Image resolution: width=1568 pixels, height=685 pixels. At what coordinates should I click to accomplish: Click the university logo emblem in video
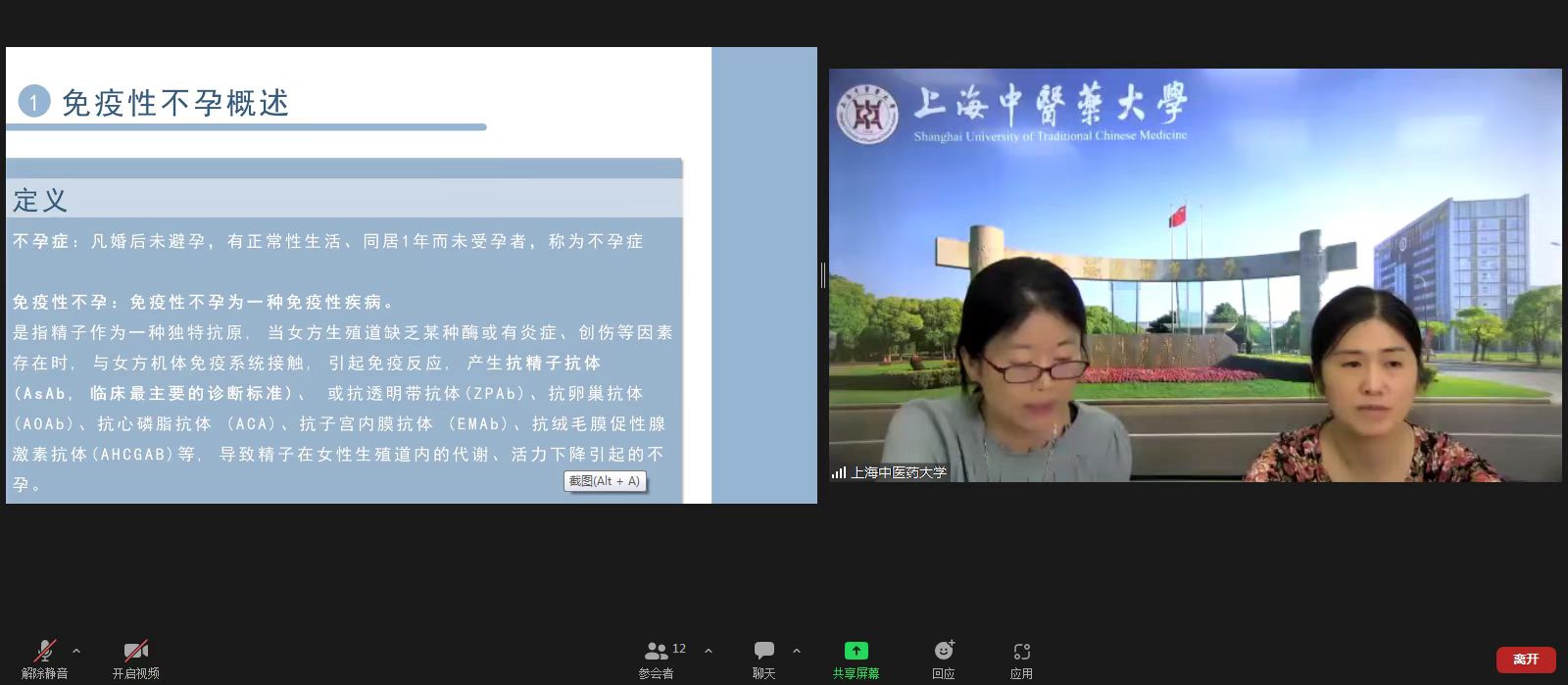pos(866,115)
